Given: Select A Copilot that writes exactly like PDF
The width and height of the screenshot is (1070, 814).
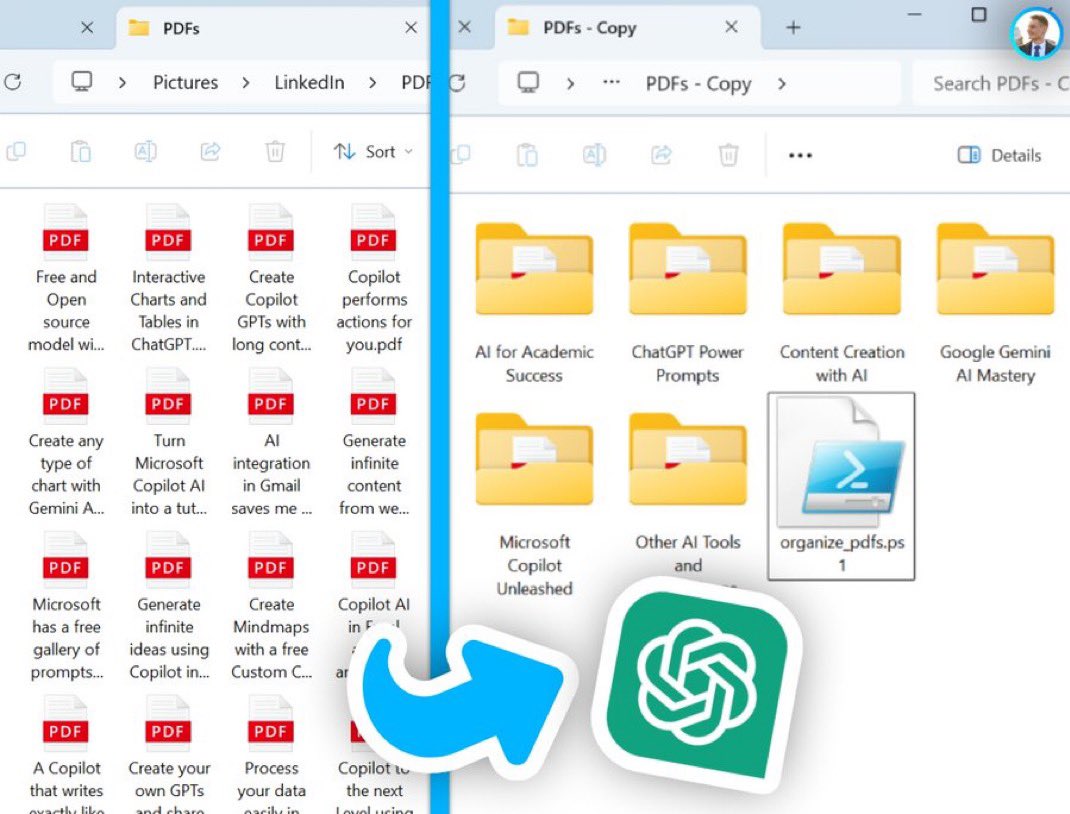Looking at the screenshot, I should [66, 754].
